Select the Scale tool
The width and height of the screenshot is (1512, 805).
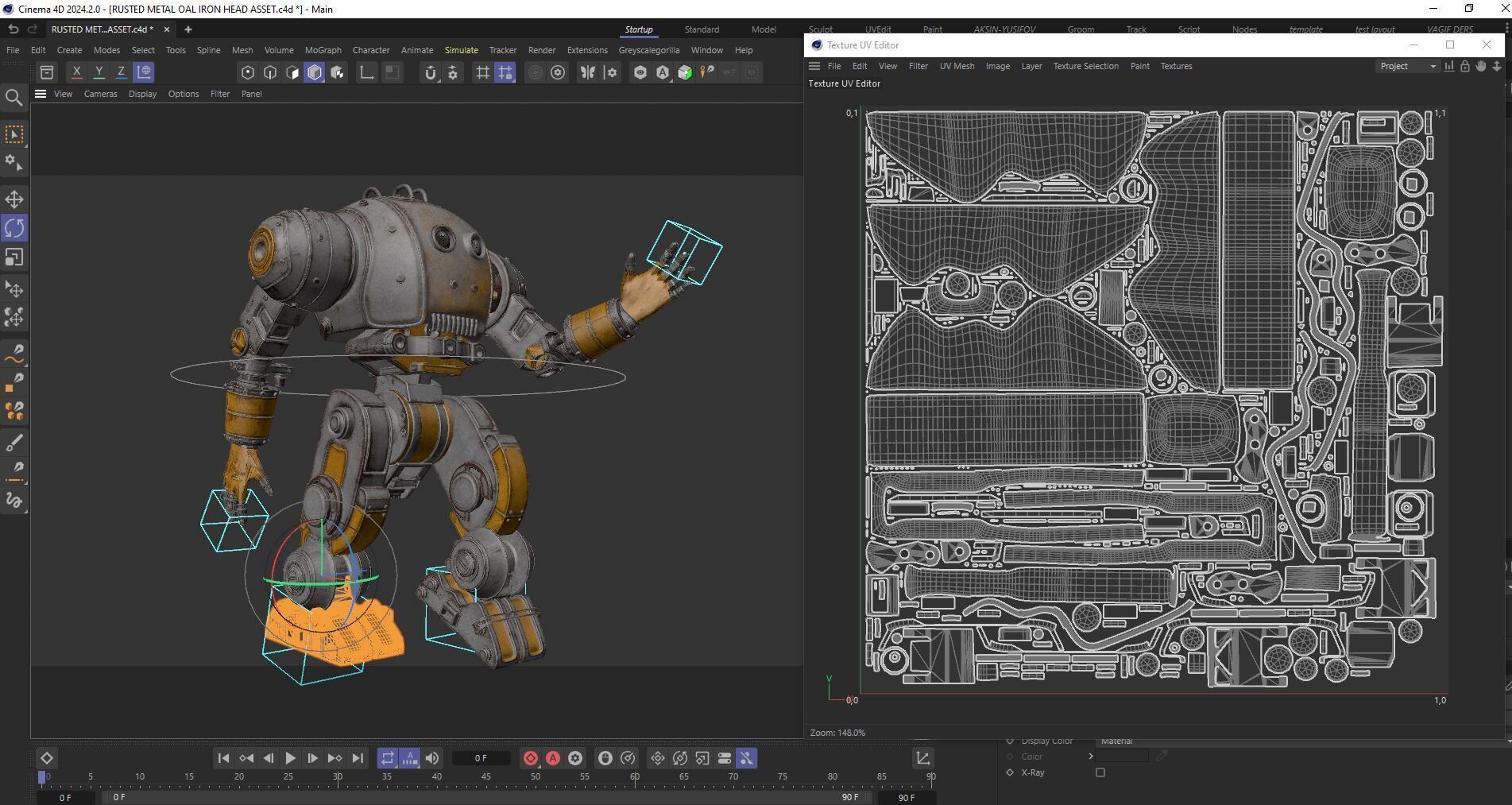tap(14, 257)
